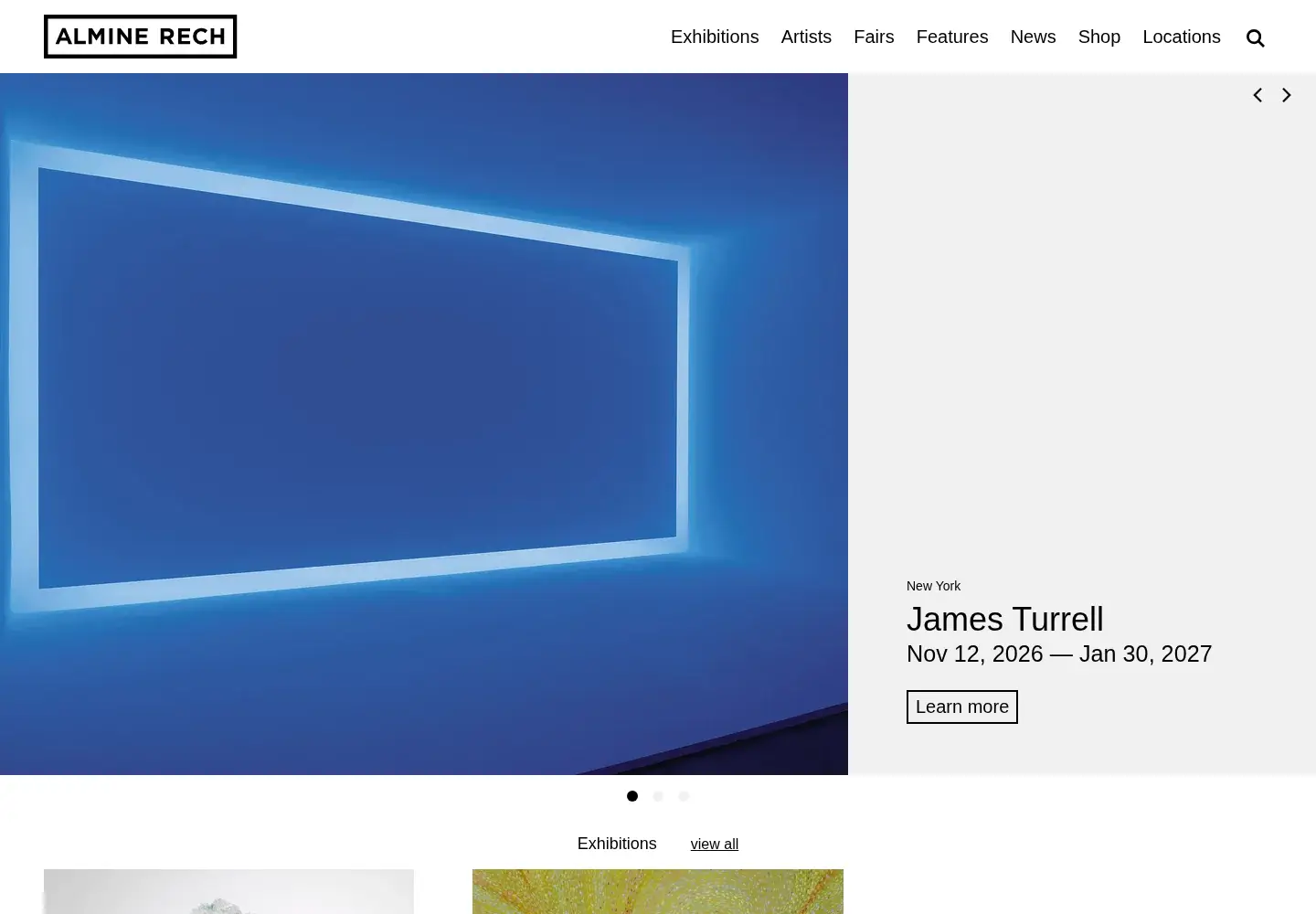Click the Almine Rech logo
Viewport: 1316px width, 914px height.
click(140, 37)
